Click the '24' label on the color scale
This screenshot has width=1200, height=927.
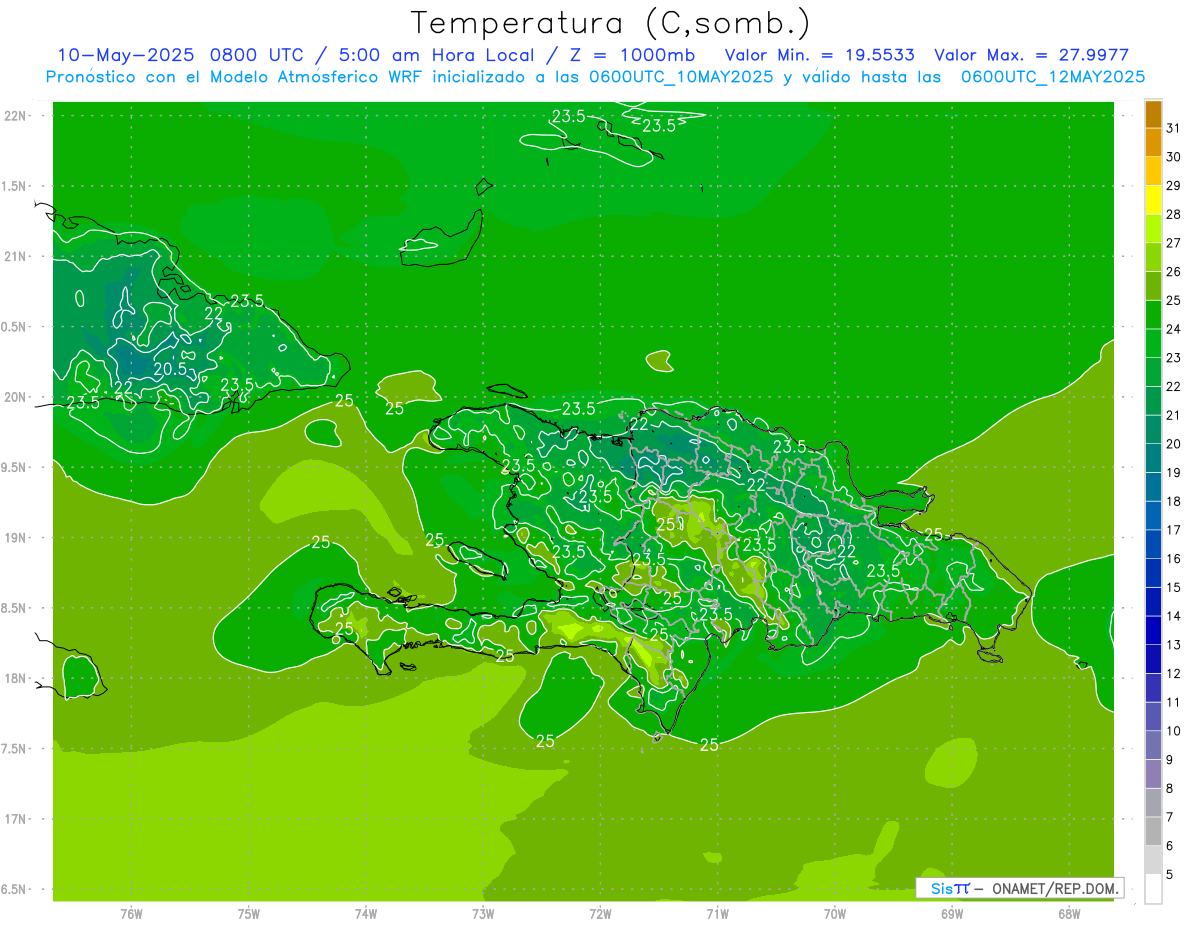pyautogui.click(x=1174, y=329)
